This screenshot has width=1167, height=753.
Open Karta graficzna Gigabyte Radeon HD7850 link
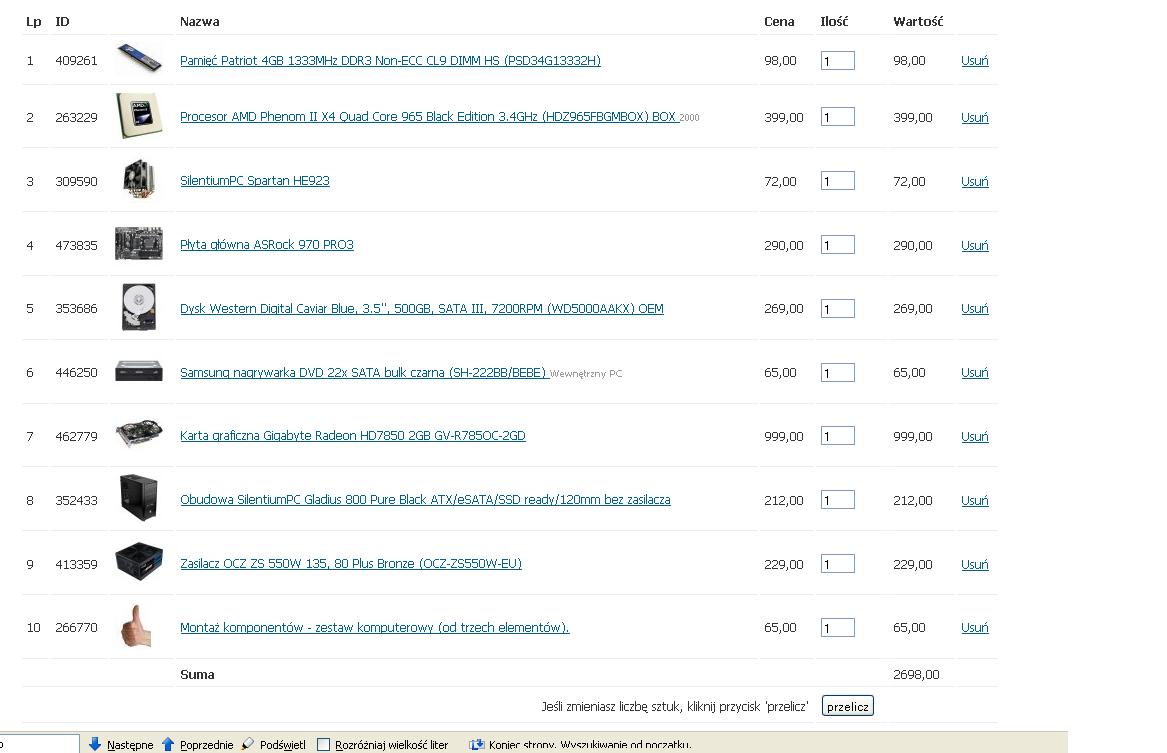pos(353,436)
